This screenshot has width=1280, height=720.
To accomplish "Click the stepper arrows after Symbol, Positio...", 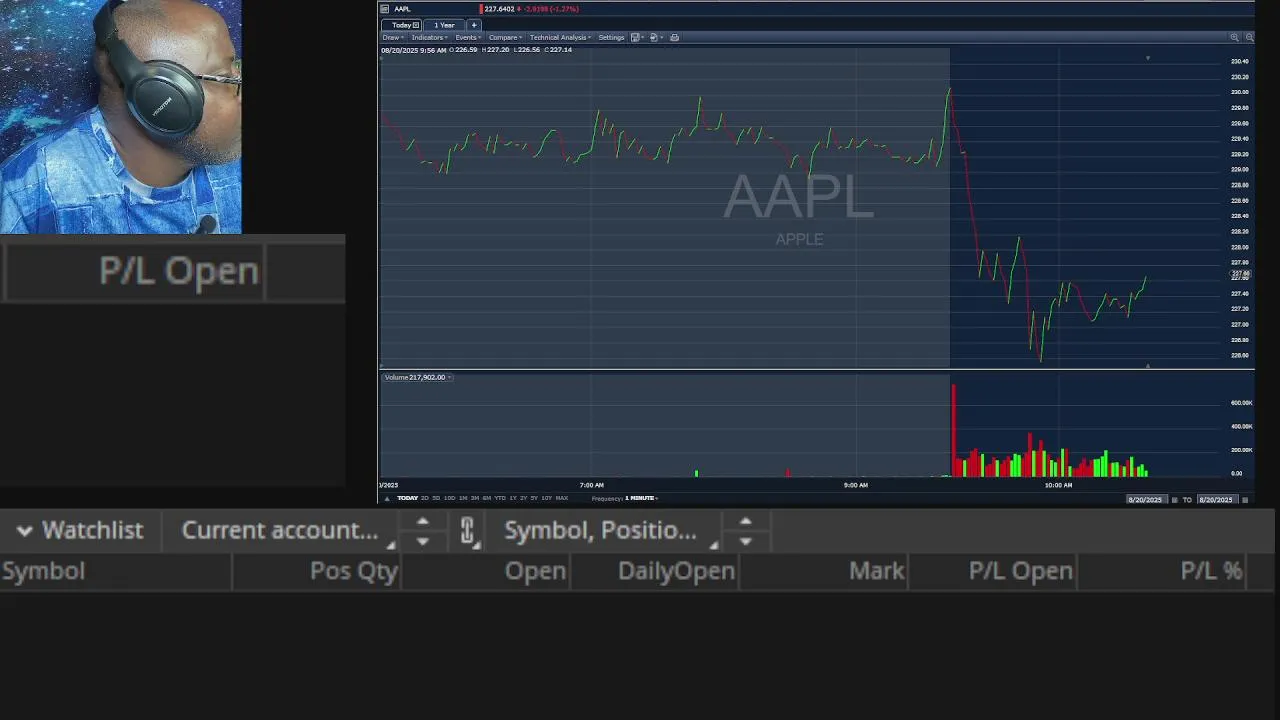I will coord(745,531).
